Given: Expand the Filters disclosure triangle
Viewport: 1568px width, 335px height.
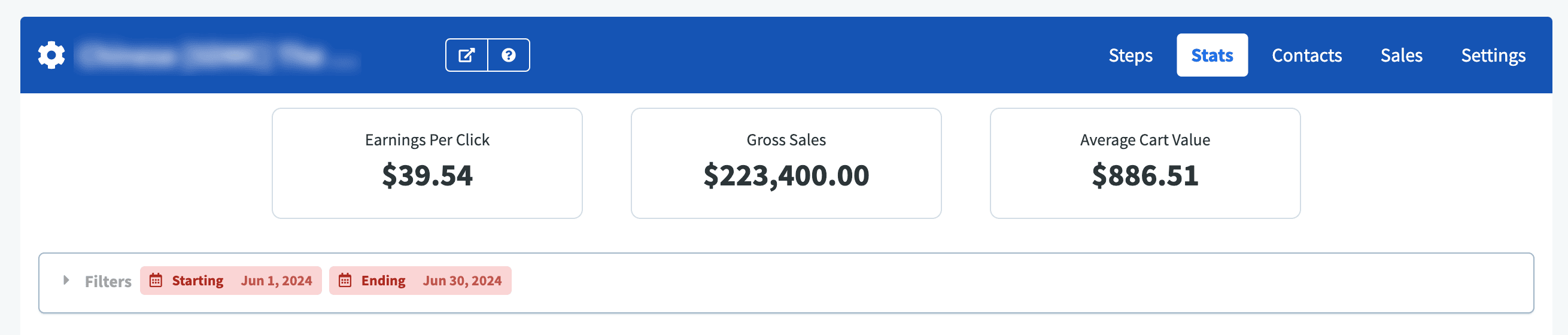Looking at the screenshot, I should [66, 281].
